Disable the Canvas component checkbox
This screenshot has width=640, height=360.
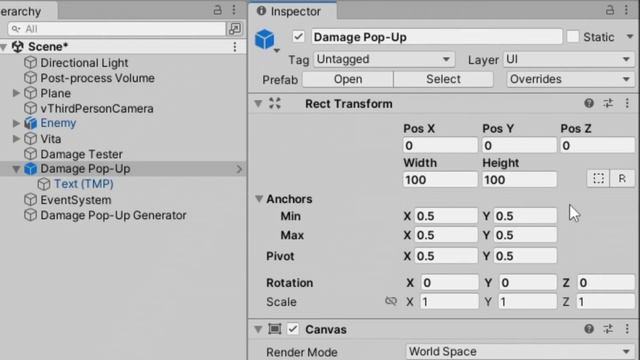(x=293, y=329)
